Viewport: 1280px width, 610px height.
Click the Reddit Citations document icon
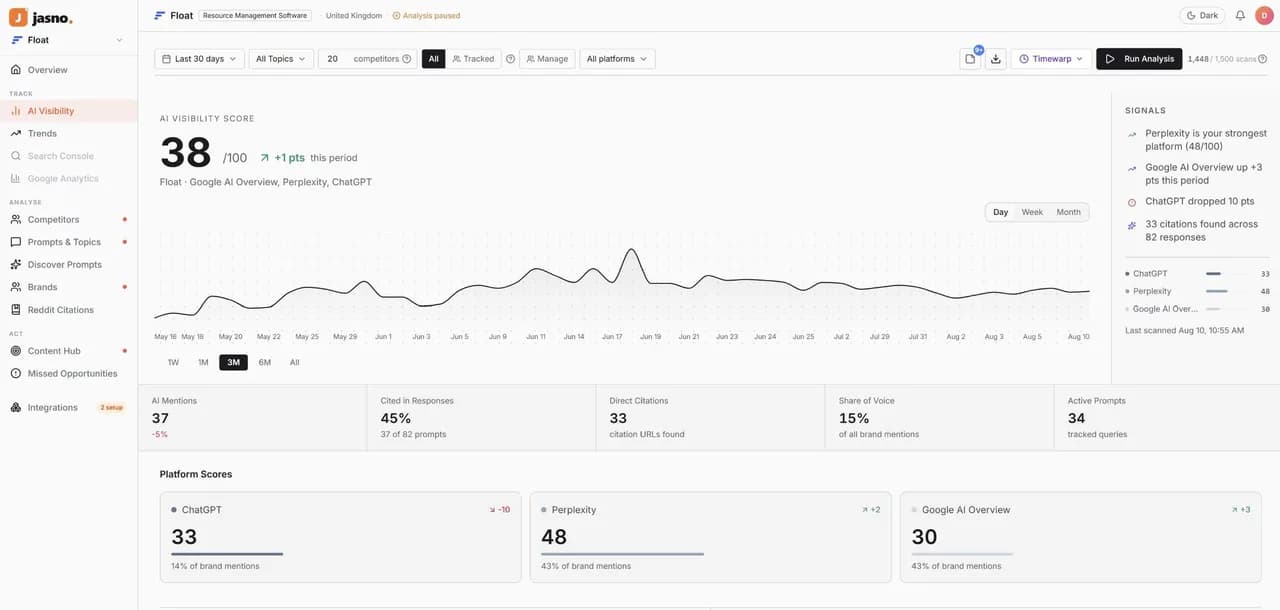tap(16, 310)
